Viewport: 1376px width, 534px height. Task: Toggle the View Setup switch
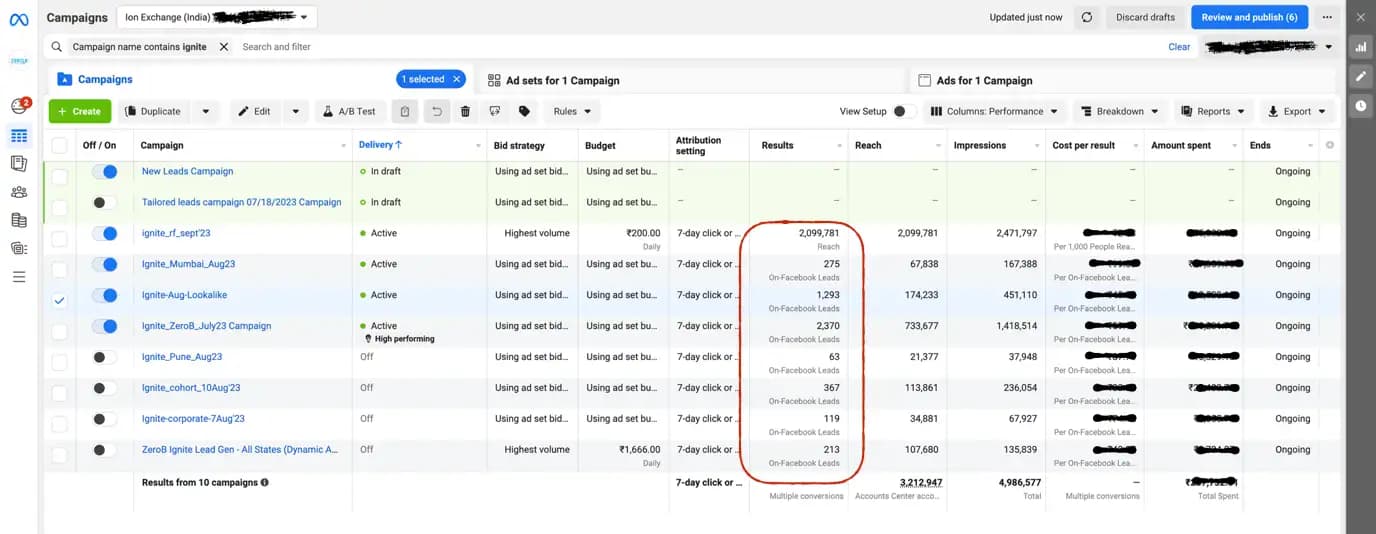point(904,111)
